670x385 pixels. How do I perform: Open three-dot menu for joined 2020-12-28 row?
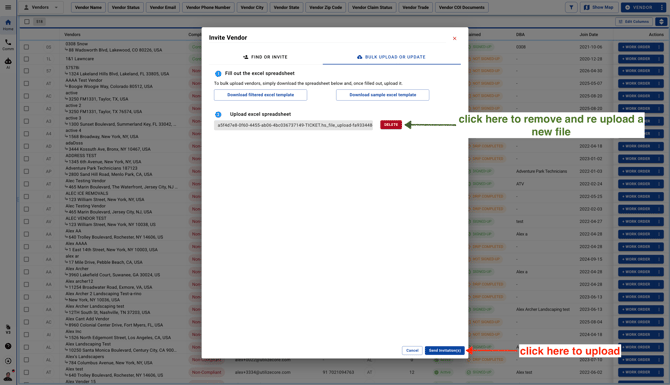pos(659,59)
